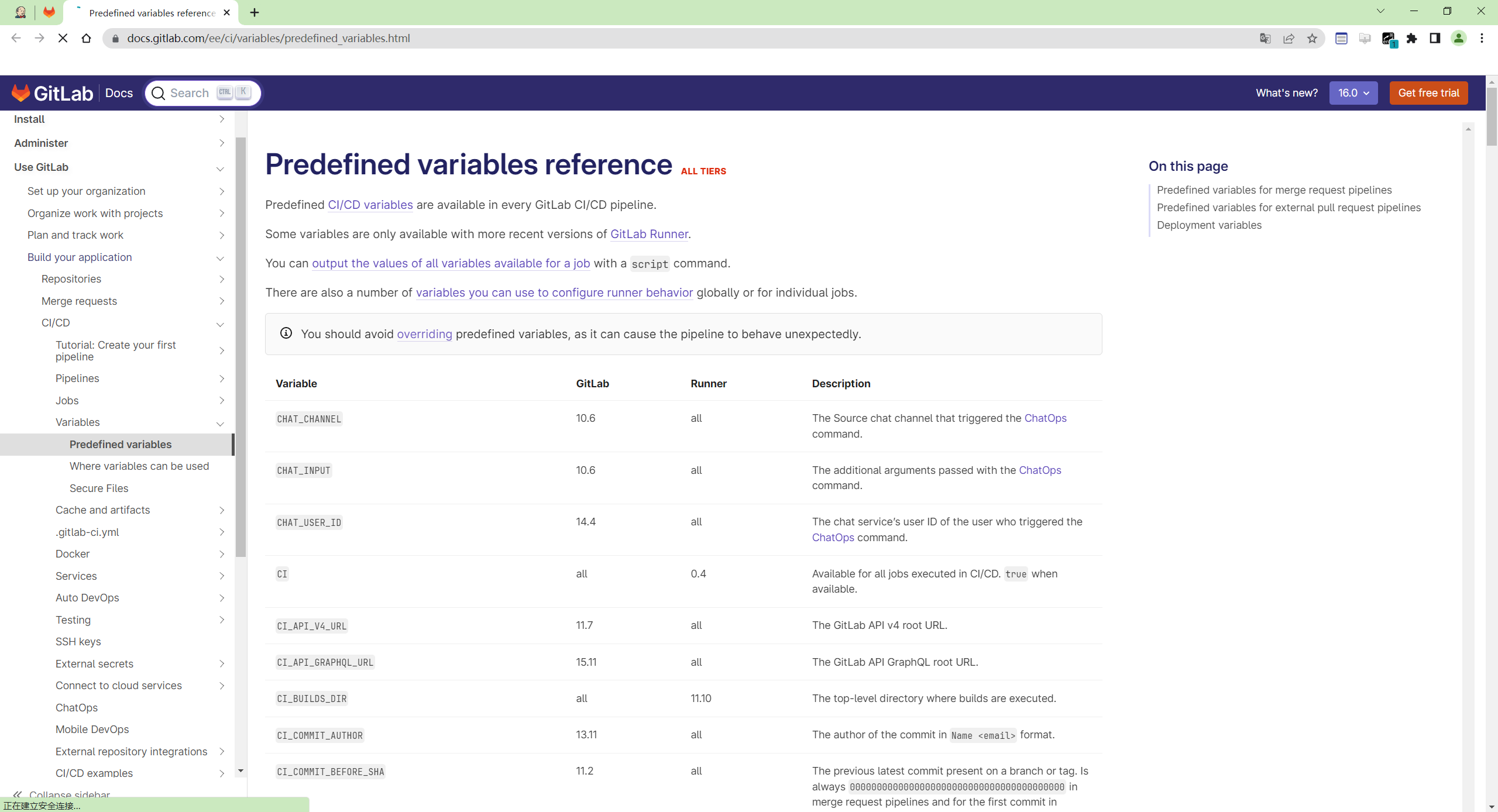Click the Get free trial button
The image size is (1498, 812).
(x=1428, y=93)
